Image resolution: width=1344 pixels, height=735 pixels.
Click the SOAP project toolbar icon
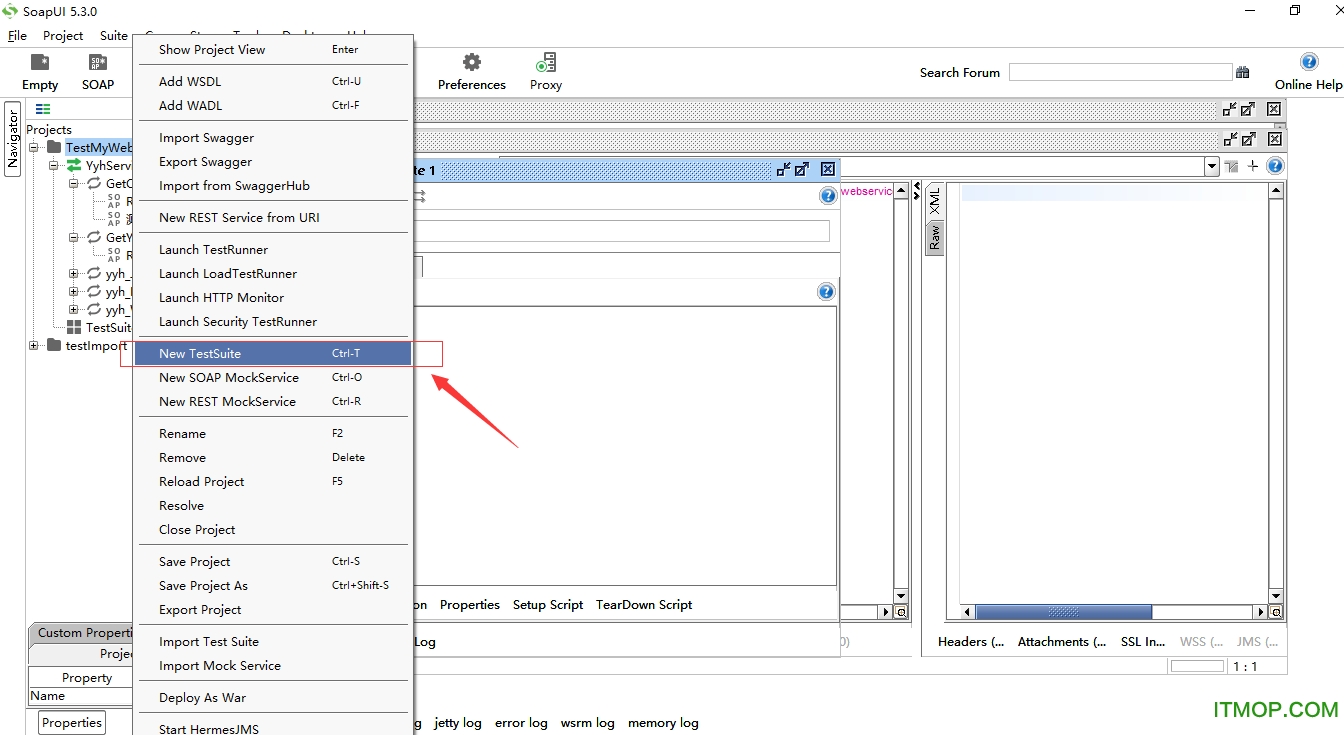(x=98, y=63)
